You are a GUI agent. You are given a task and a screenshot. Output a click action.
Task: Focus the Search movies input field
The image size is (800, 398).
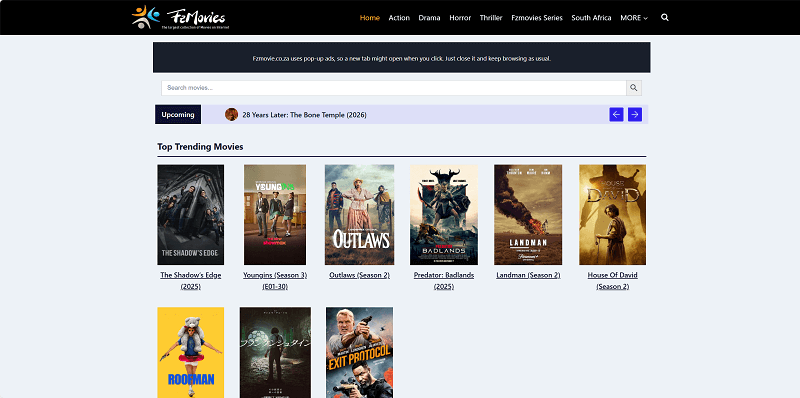(394, 88)
